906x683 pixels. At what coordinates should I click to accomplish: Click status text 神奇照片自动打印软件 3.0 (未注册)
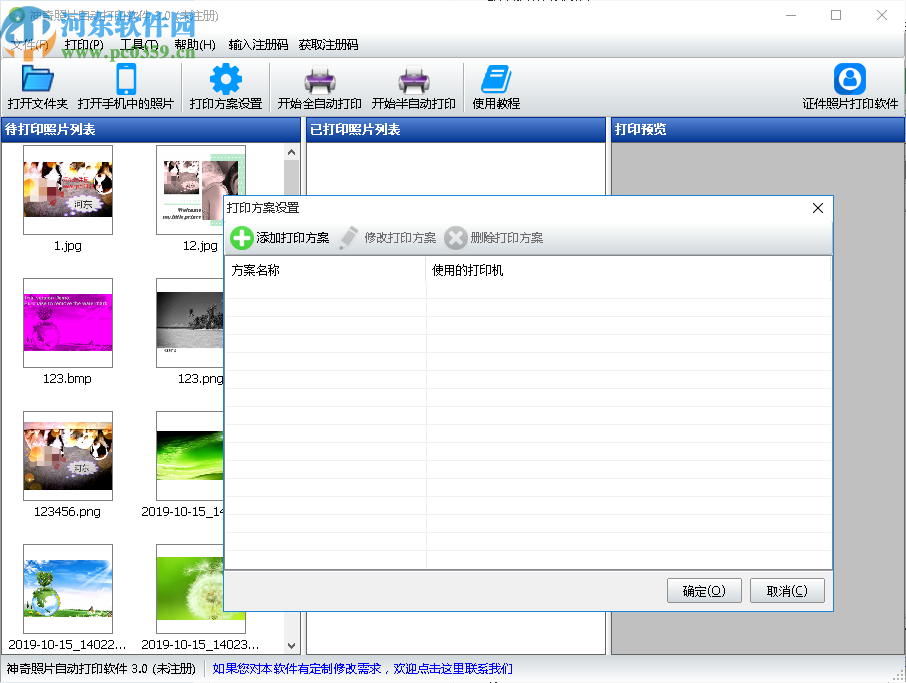101,669
